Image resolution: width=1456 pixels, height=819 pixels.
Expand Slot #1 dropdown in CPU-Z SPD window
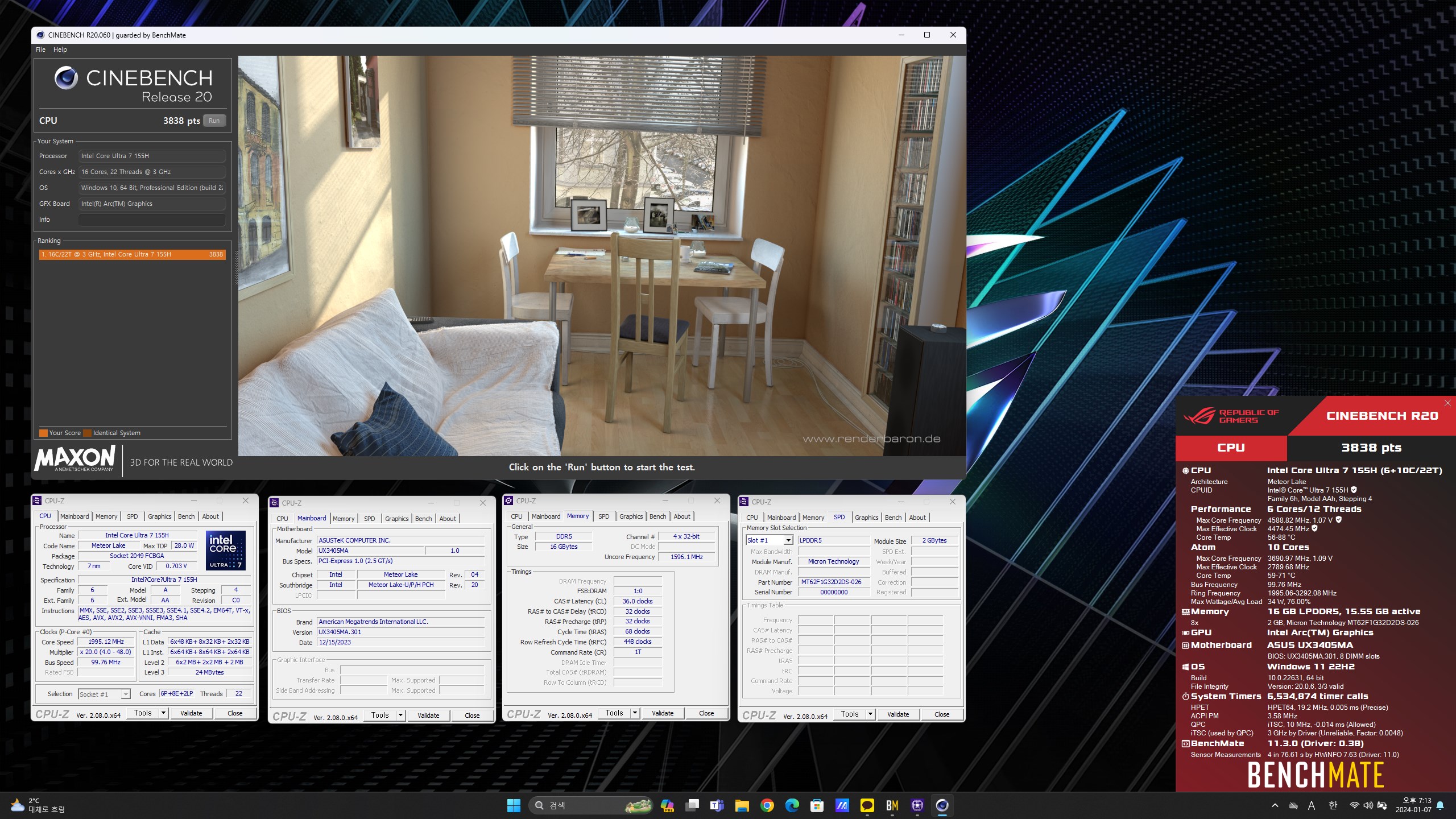click(788, 540)
